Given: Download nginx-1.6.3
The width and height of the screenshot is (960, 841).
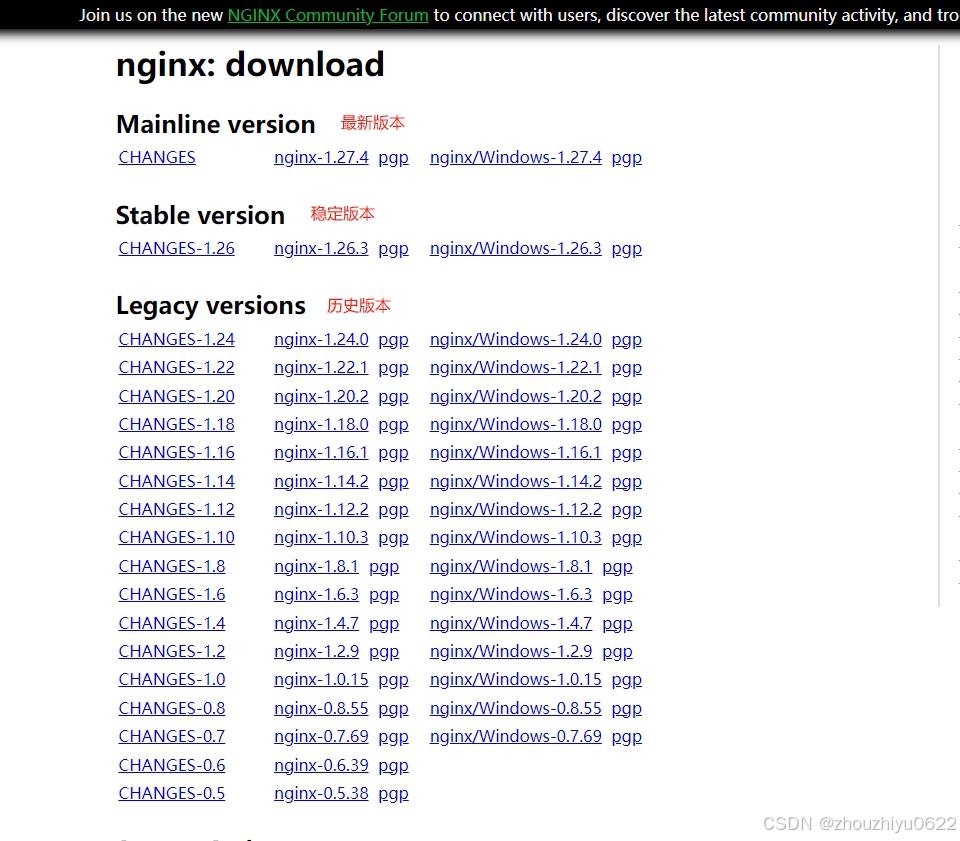Looking at the screenshot, I should pyautogui.click(x=317, y=594).
